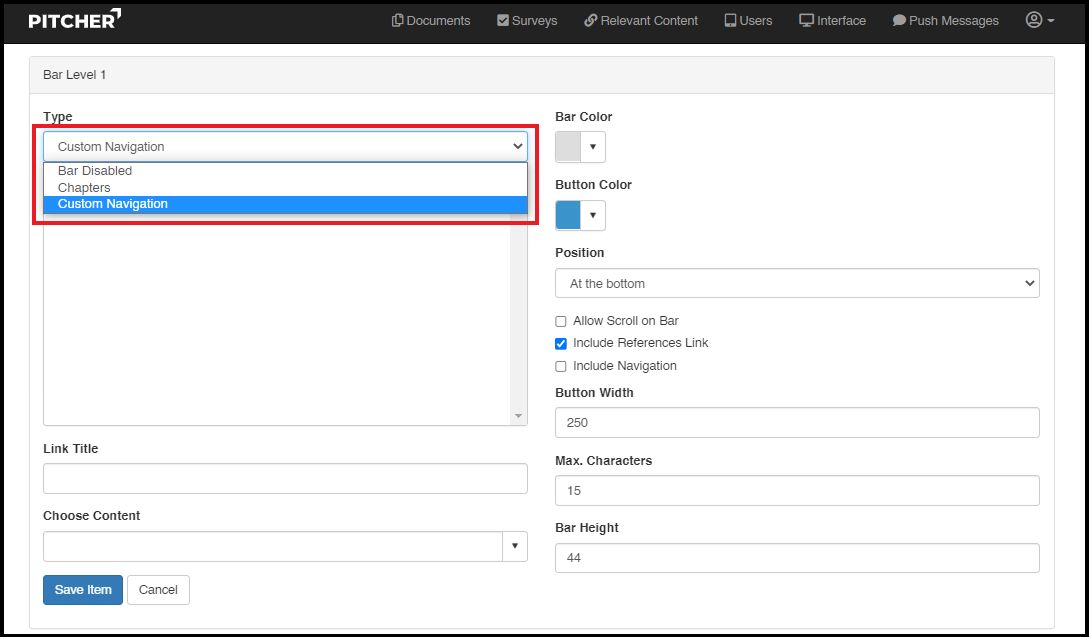Open the Choose Content dropdown arrow
The height and width of the screenshot is (637, 1089).
click(514, 546)
